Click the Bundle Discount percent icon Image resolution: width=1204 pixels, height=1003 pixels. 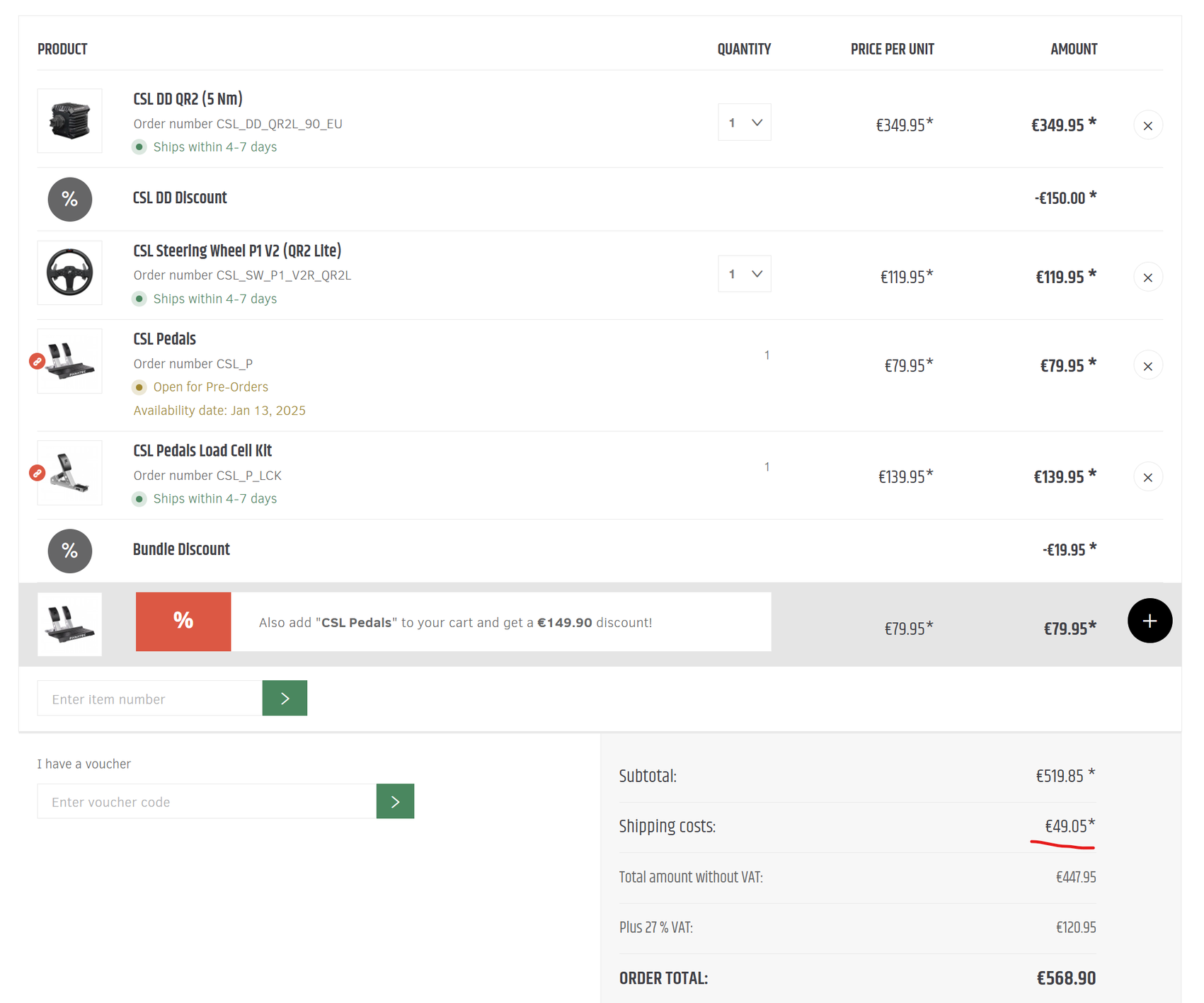69,551
